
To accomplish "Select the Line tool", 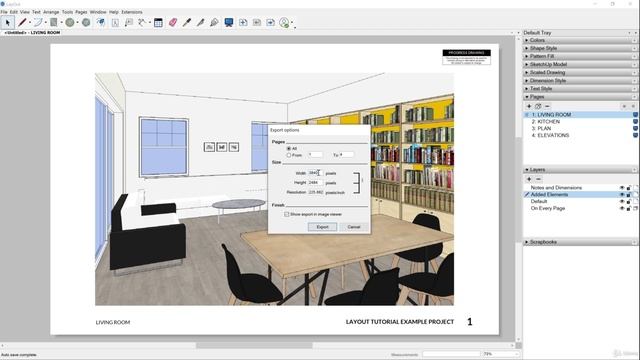I will click(22, 22).
